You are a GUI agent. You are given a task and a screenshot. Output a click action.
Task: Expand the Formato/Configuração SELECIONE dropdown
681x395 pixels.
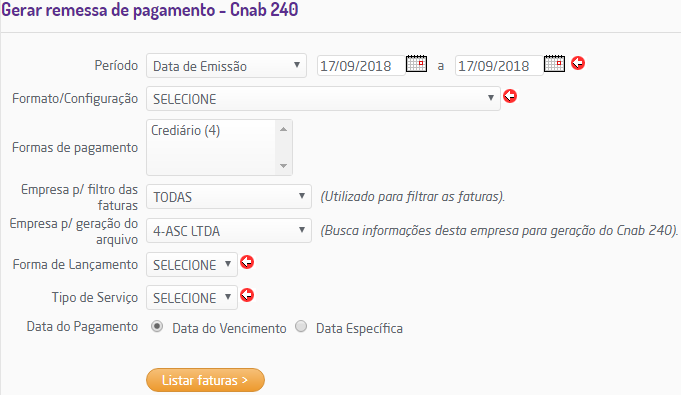[323, 99]
